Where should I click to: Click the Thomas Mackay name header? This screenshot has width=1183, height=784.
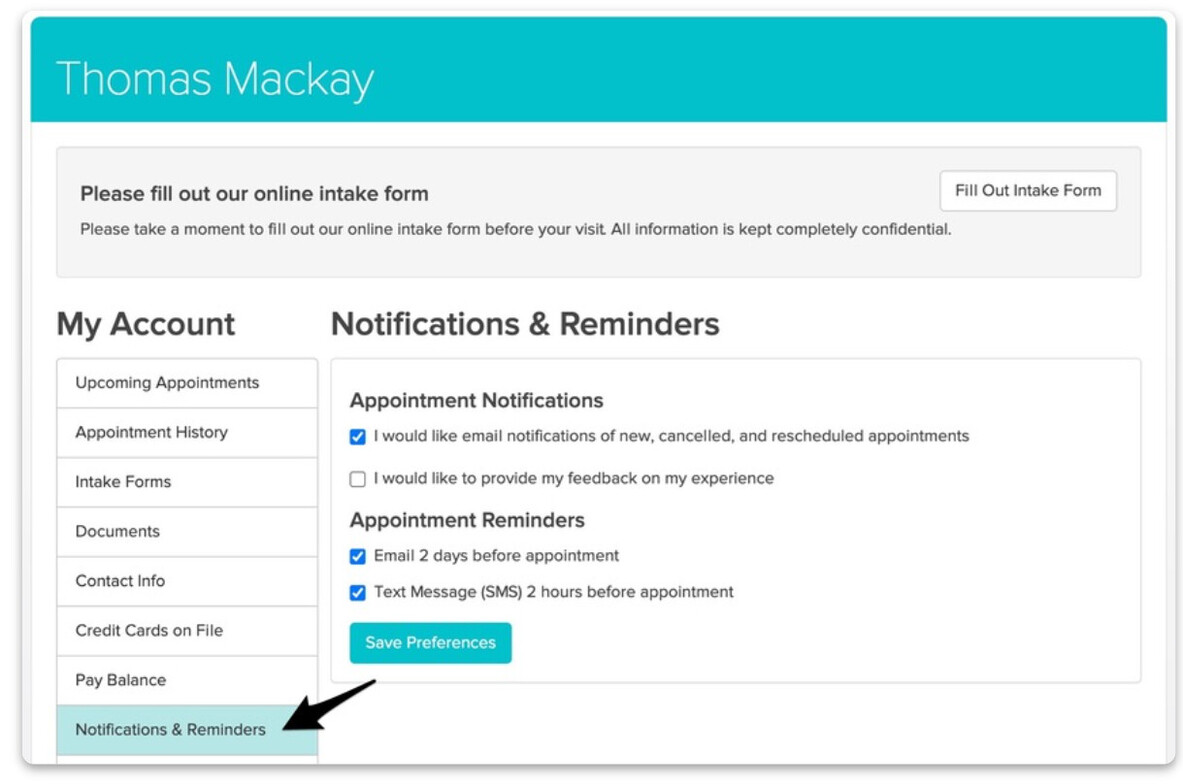(215, 80)
